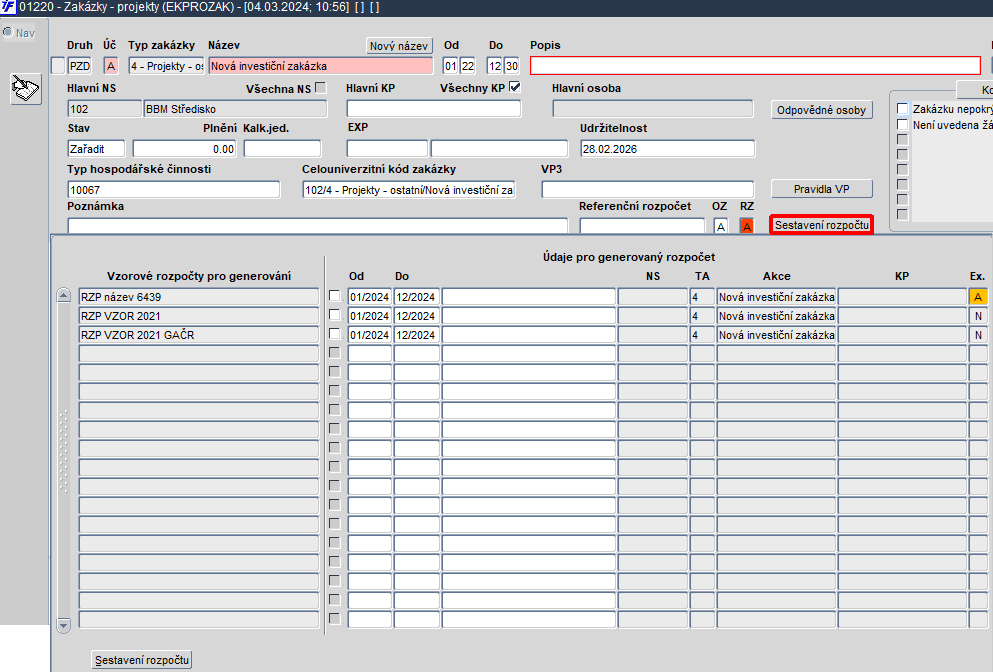Viewport: 993px width, 672px height.
Task: Select the RZP VZOR 2021 template row
Action: point(199,316)
